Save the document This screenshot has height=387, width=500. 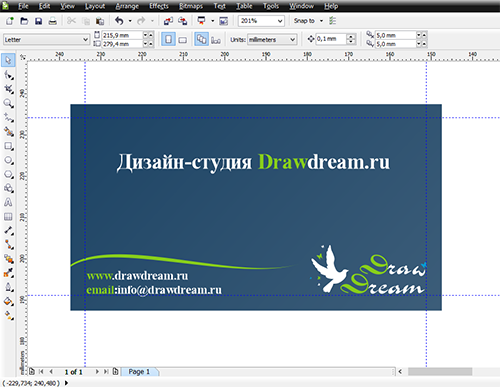38,21
